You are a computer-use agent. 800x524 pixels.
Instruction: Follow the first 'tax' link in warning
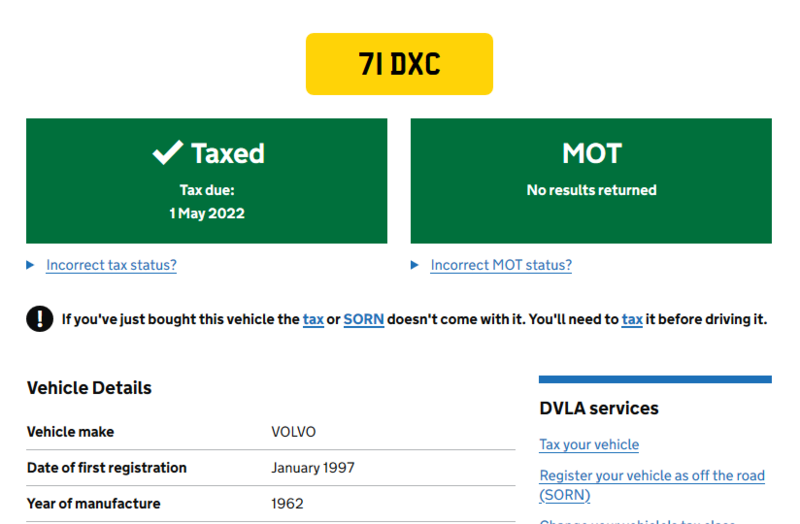click(x=313, y=319)
